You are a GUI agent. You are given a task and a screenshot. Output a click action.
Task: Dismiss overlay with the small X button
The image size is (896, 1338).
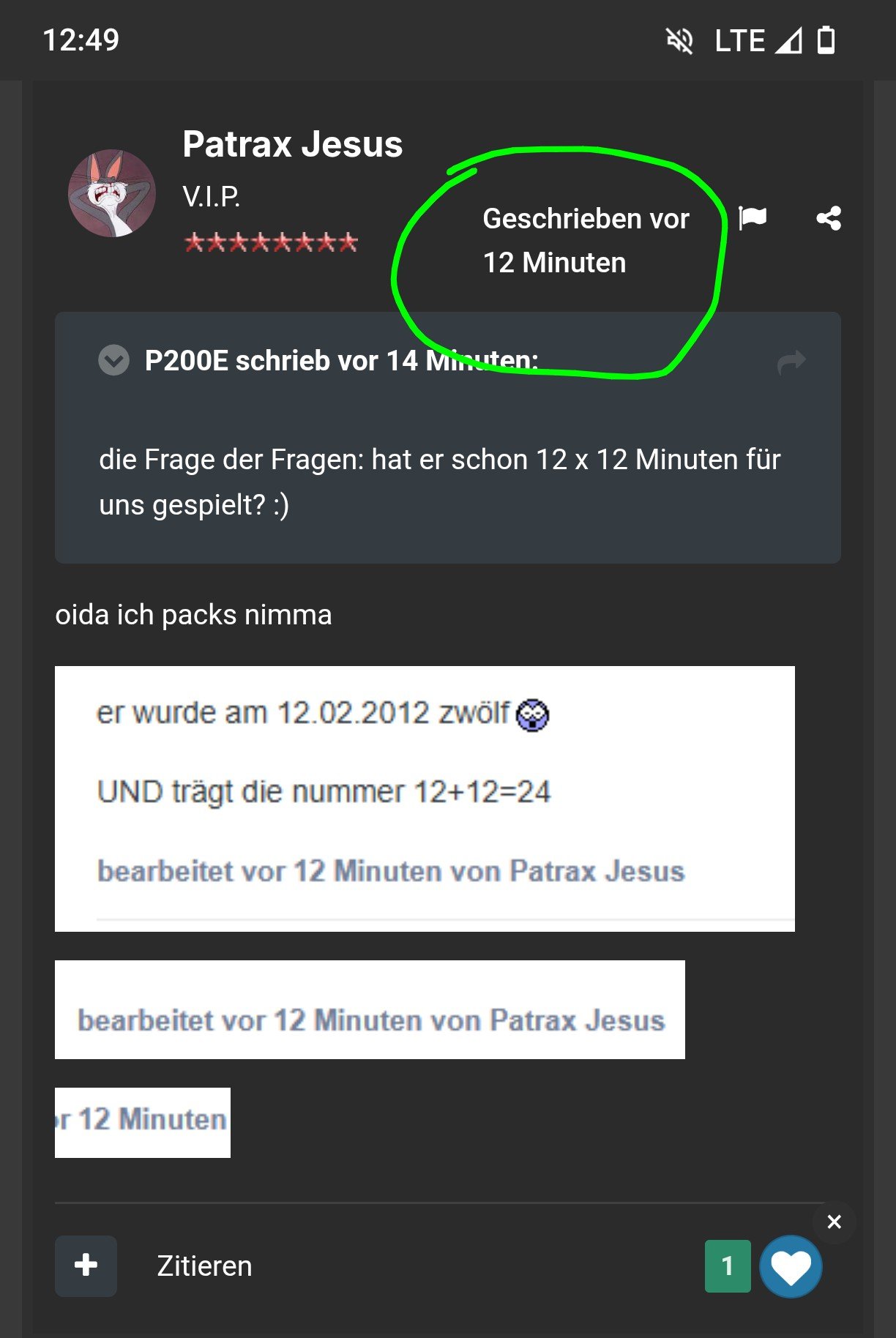pos(834,1222)
